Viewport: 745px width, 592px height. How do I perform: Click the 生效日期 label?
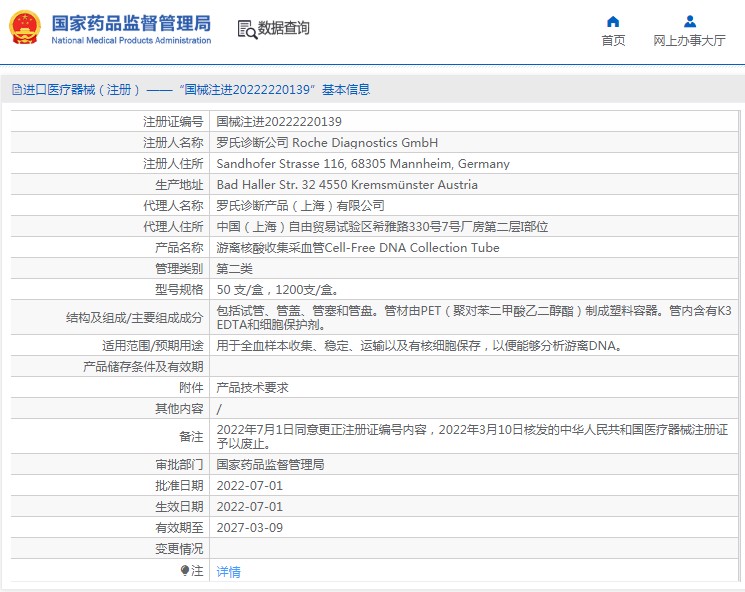(179, 506)
